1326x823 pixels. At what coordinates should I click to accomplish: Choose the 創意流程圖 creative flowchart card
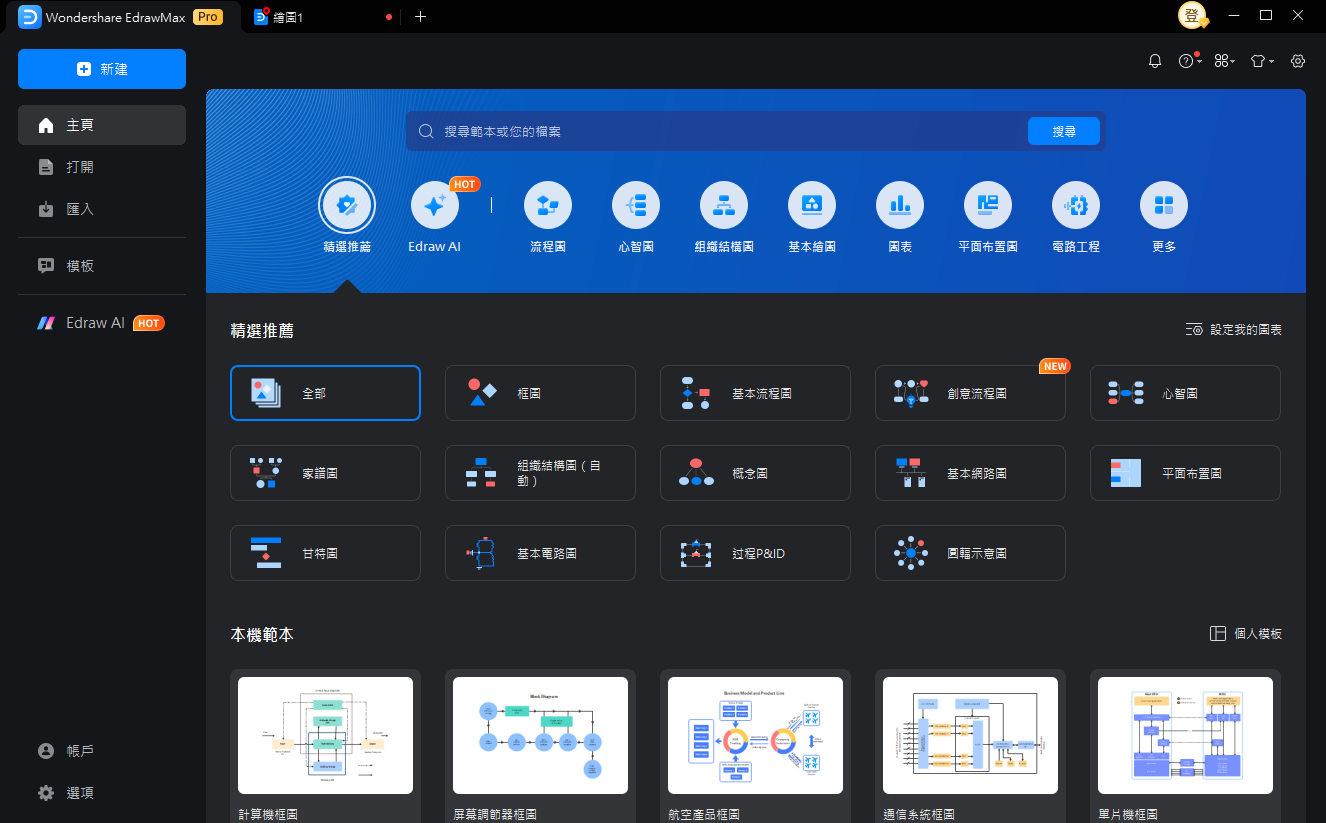point(970,393)
